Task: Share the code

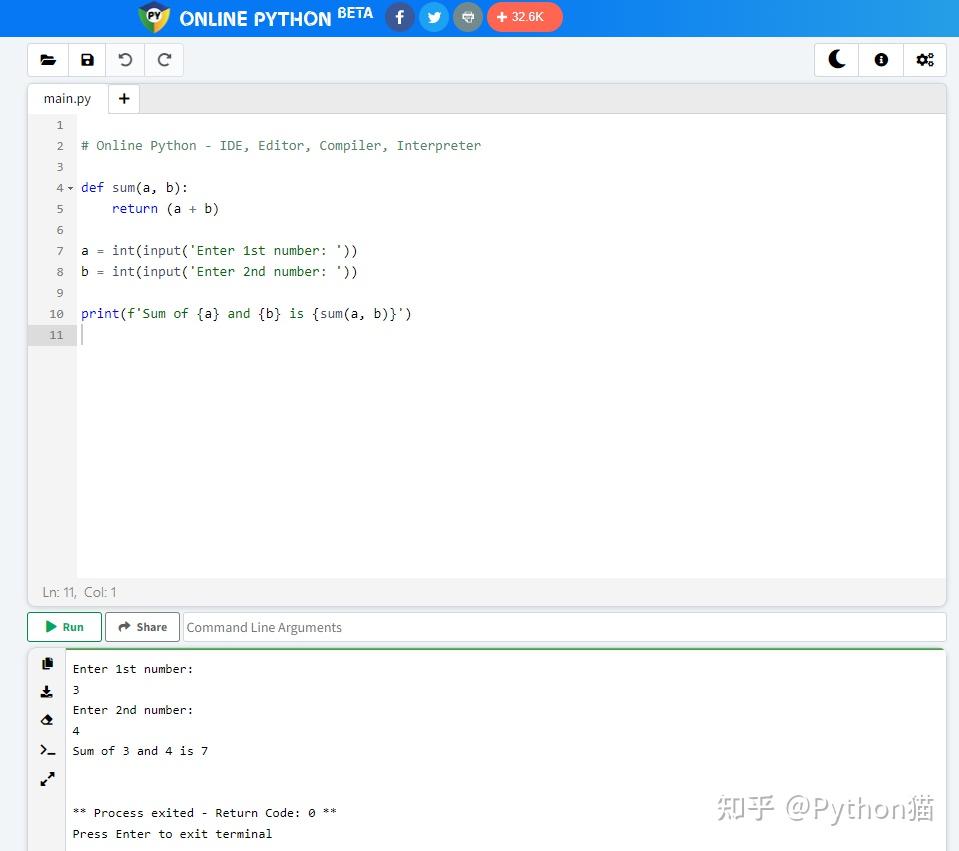Action: pos(141,627)
